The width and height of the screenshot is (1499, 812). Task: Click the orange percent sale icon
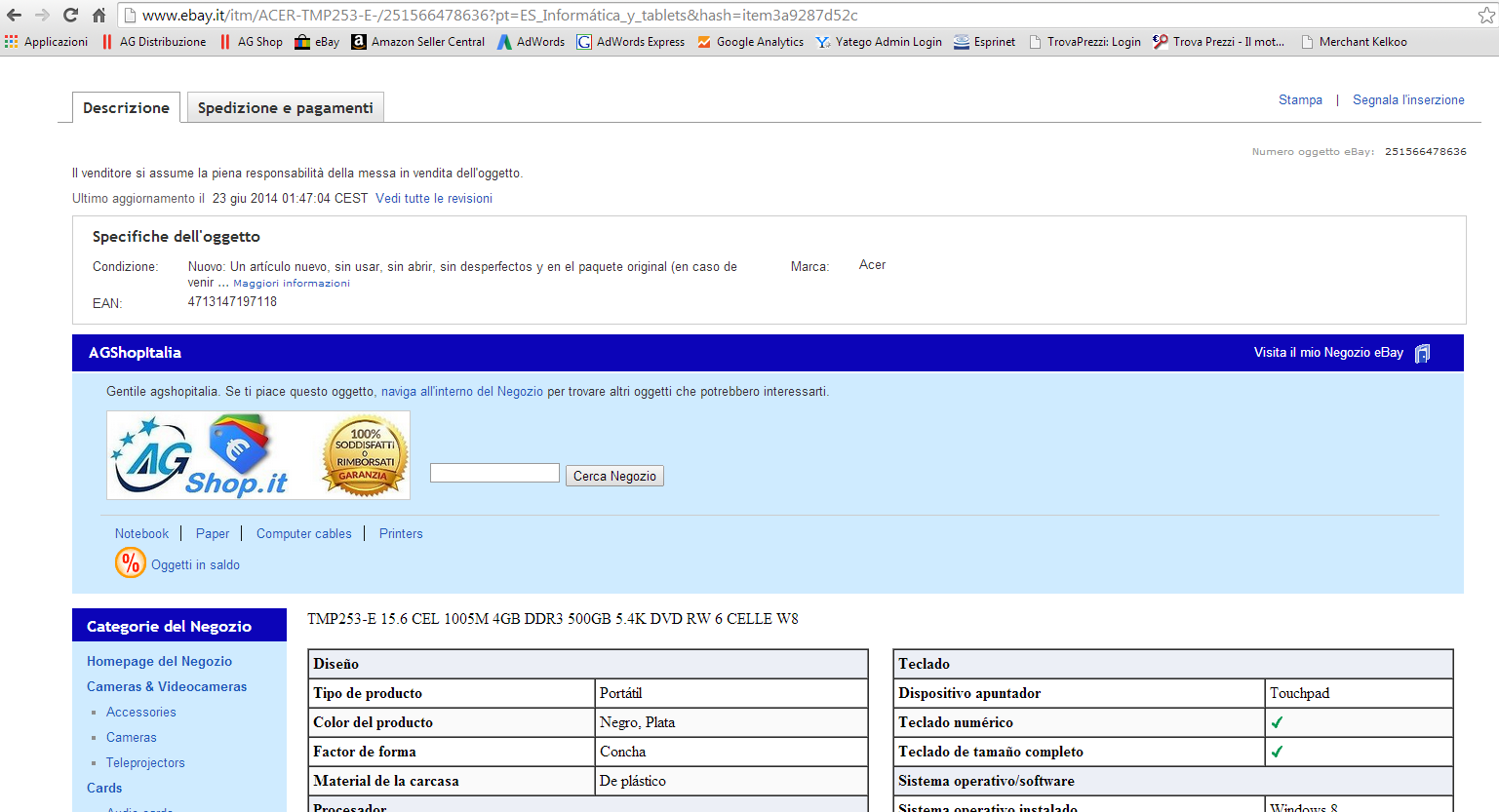[x=130, y=562]
